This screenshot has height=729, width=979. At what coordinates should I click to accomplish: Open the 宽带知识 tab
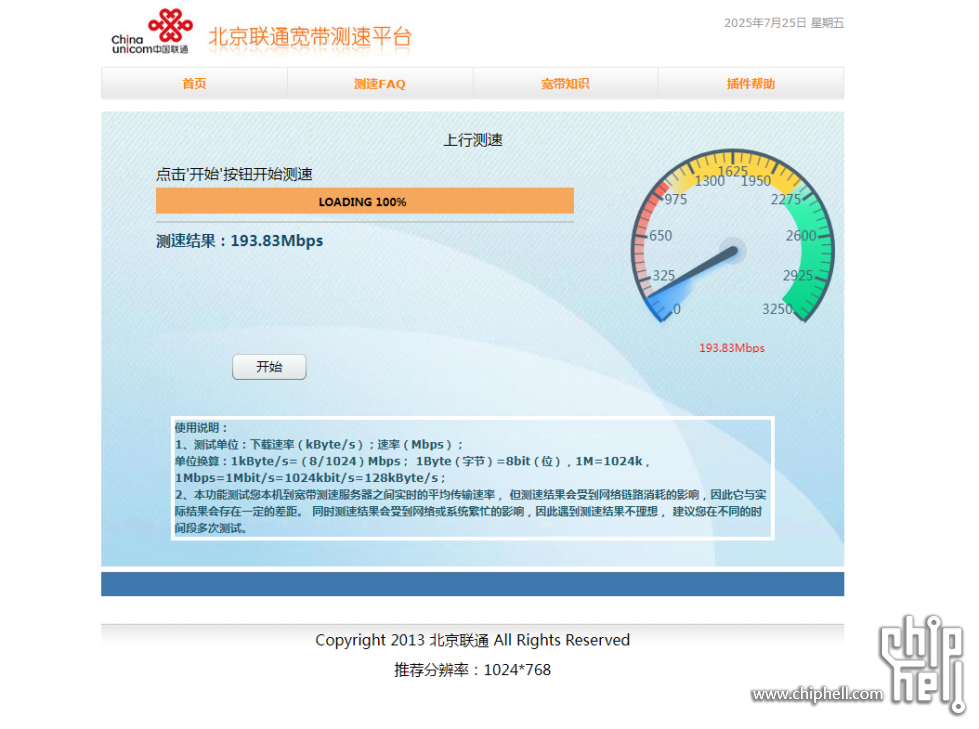(565, 84)
